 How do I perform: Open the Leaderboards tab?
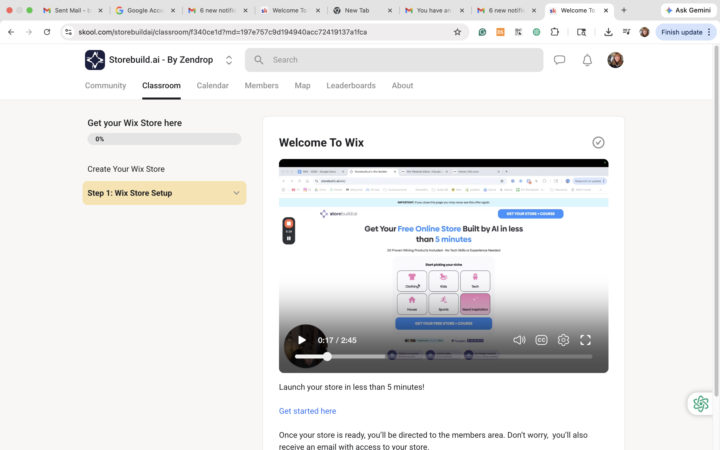point(351,85)
